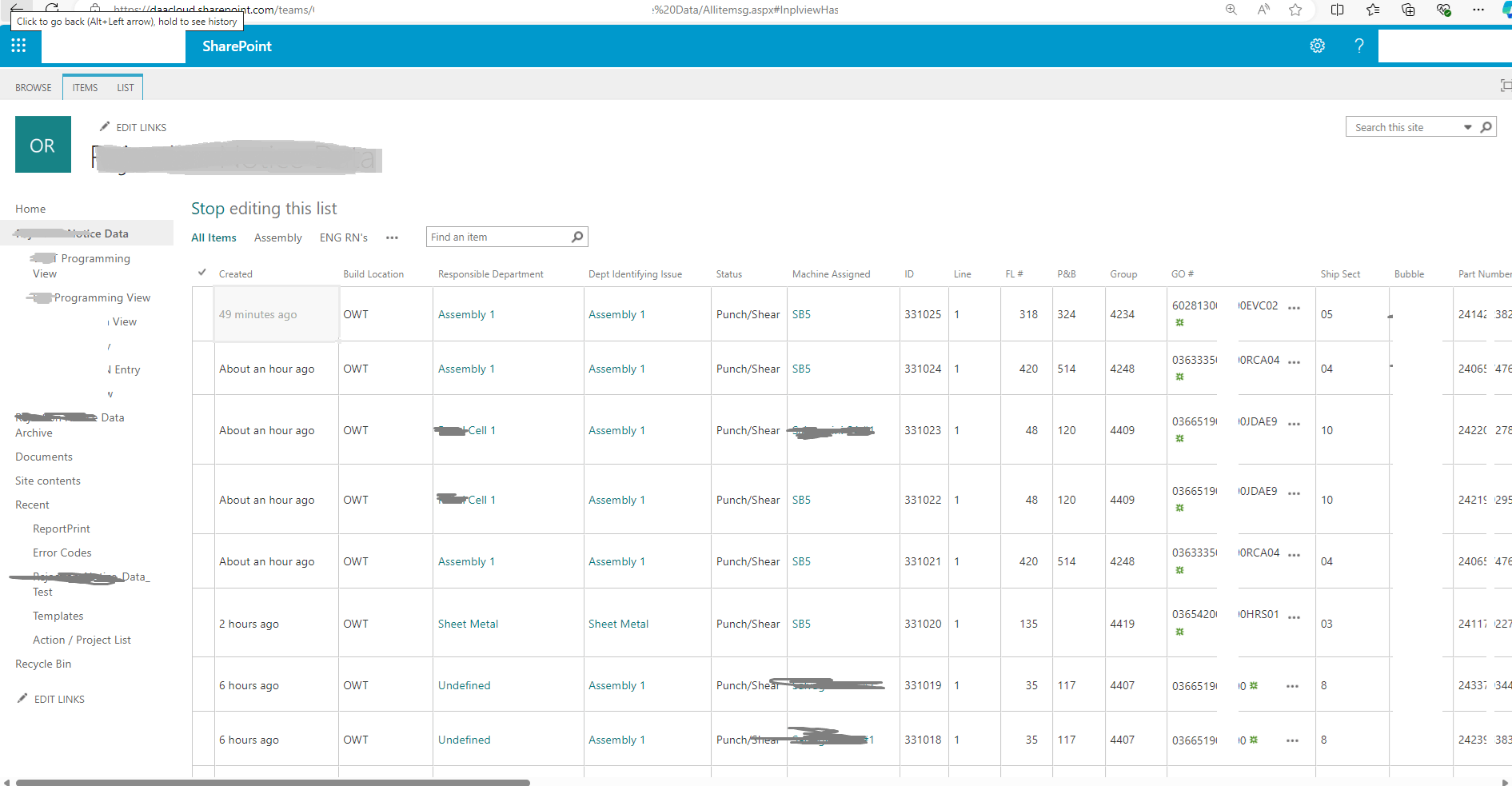This screenshot has height=786, width=1512.
Task: Open the browser split screen icon
Action: [1337, 10]
